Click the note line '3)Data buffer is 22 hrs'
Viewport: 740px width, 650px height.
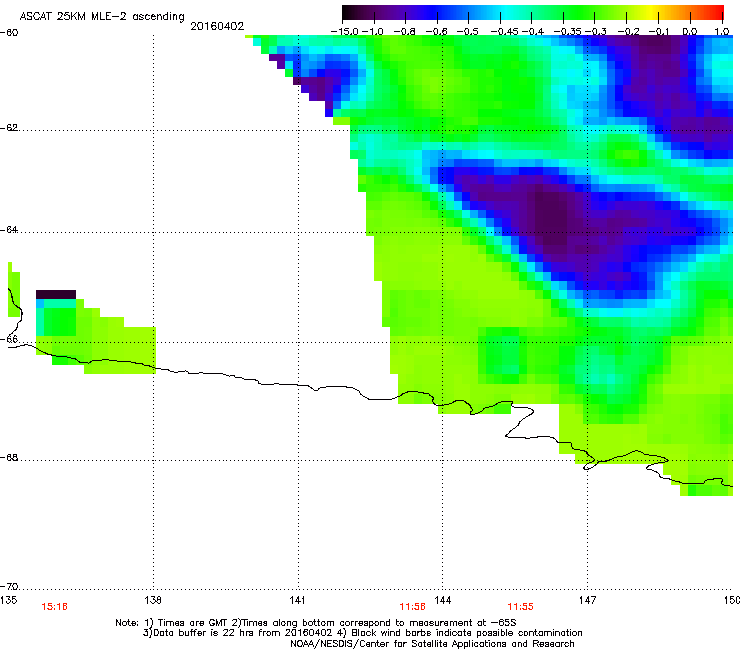(362, 633)
